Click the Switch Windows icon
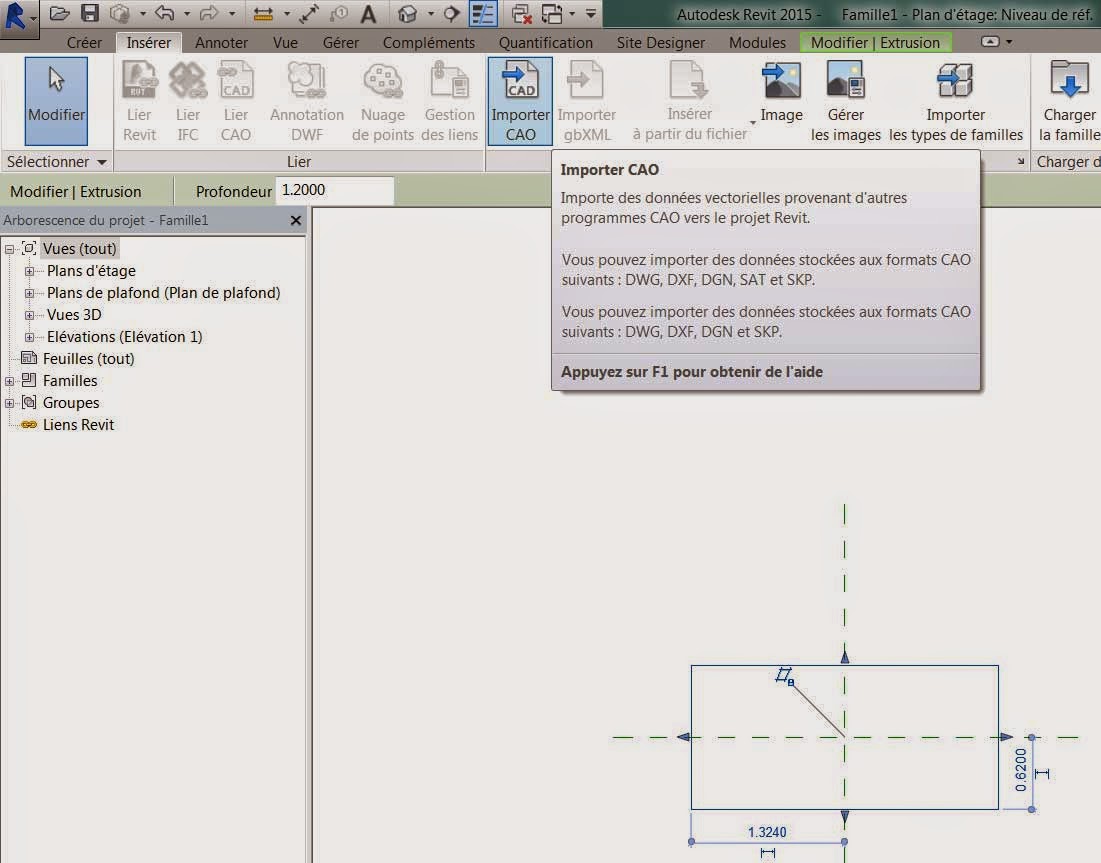The image size is (1101, 863). (x=553, y=13)
